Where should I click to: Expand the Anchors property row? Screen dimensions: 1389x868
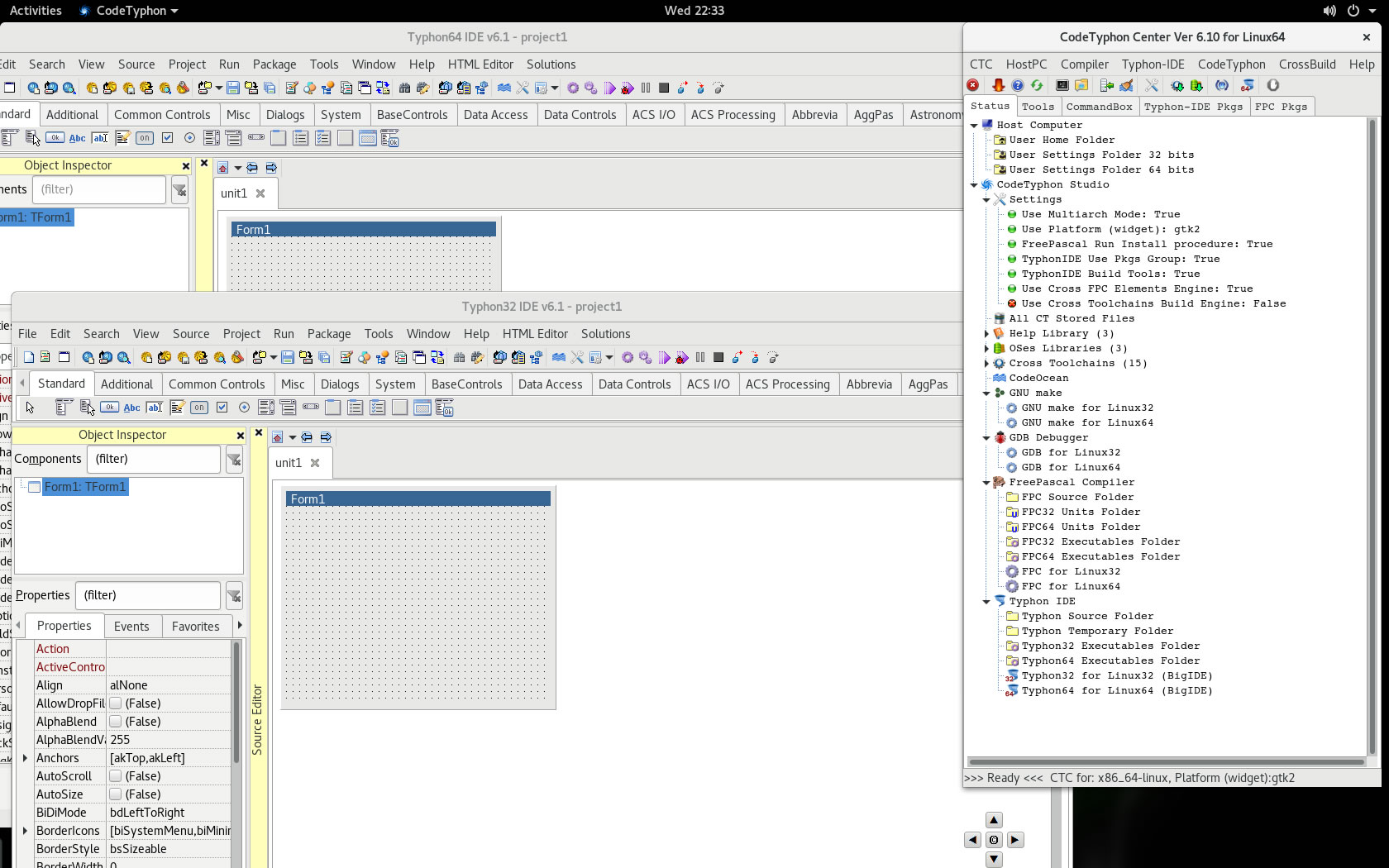[25, 758]
